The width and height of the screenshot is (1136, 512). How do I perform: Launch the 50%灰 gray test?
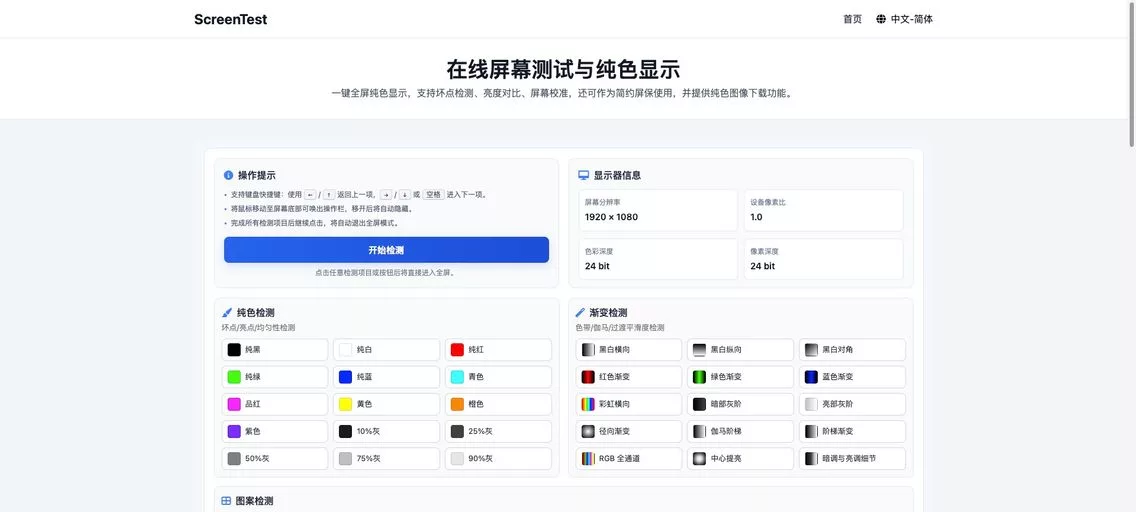(x=275, y=458)
